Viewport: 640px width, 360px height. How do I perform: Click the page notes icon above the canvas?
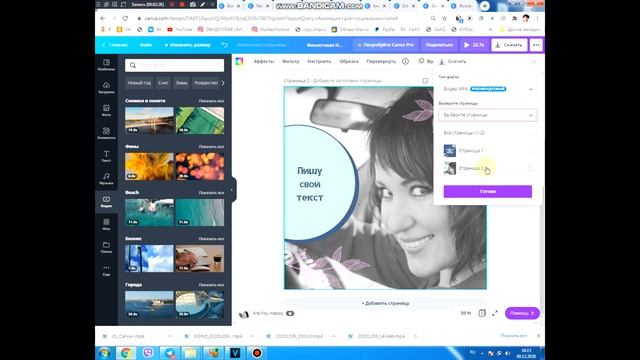[x=425, y=81]
